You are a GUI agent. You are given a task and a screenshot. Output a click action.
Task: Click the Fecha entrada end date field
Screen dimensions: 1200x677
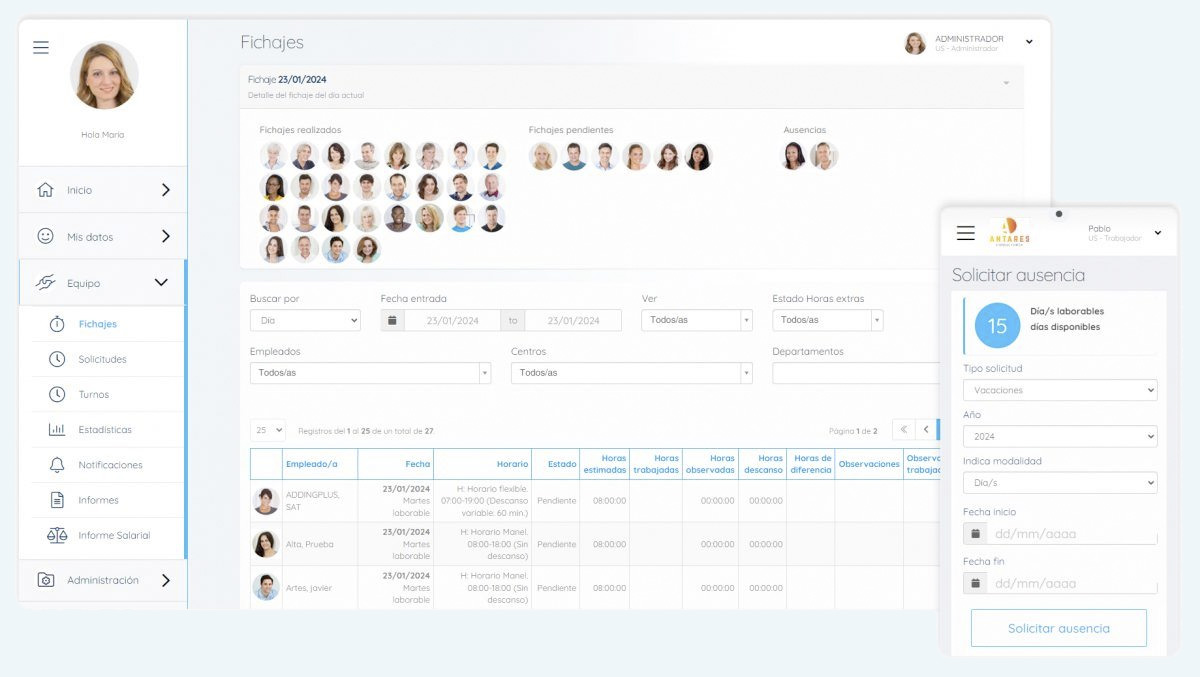(573, 320)
